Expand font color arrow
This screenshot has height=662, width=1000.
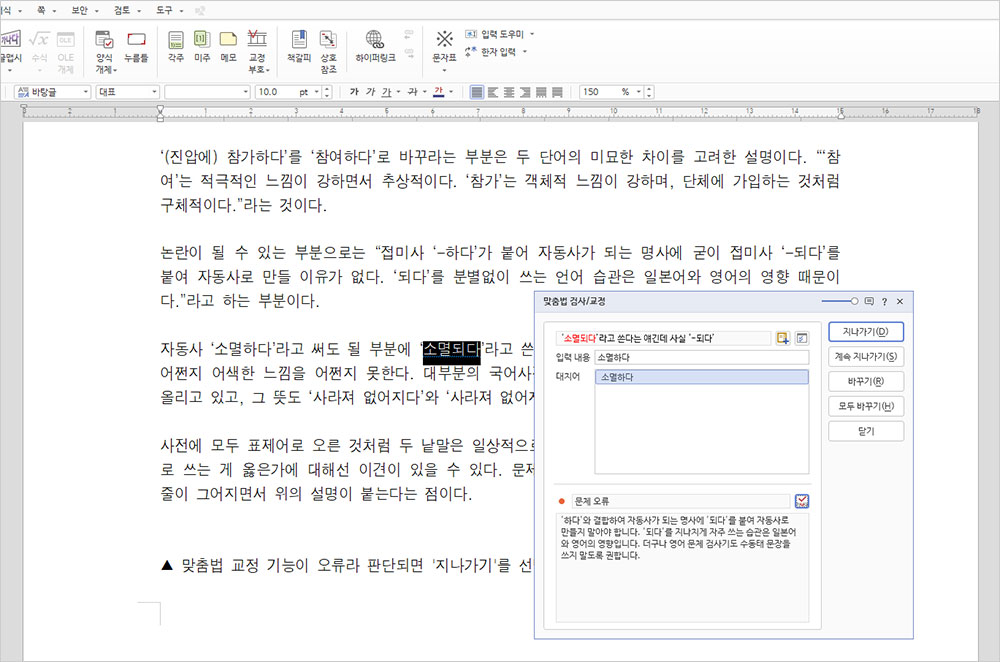tap(451, 92)
